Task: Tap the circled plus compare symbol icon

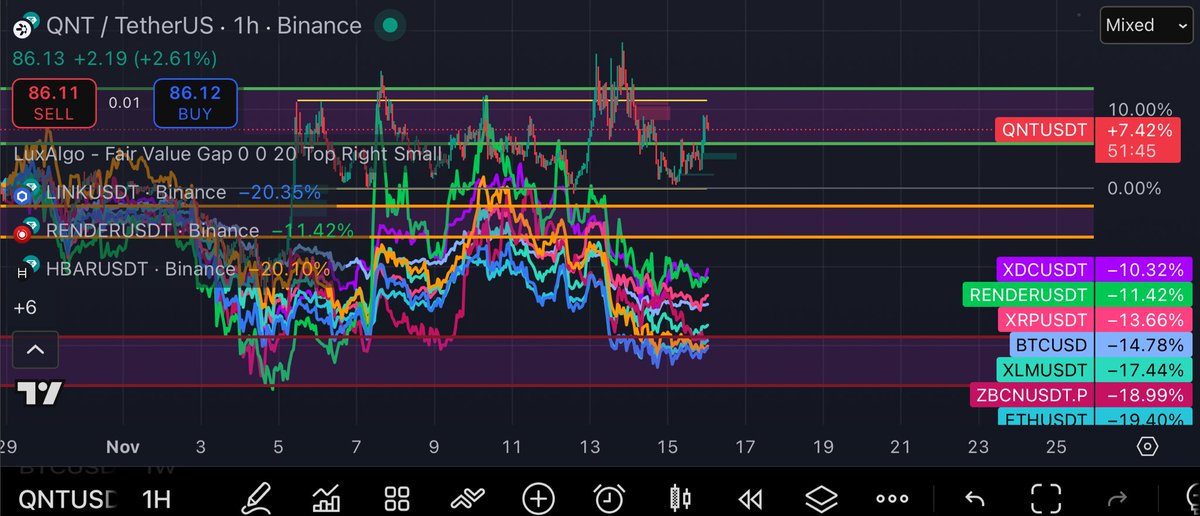Action: point(539,497)
